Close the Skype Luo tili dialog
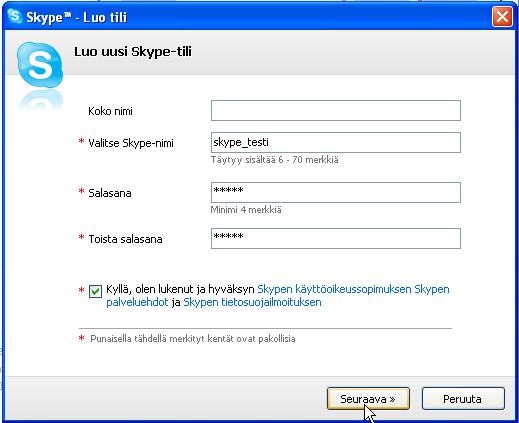The height and width of the screenshot is (423, 519). click(x=502, y=16)
